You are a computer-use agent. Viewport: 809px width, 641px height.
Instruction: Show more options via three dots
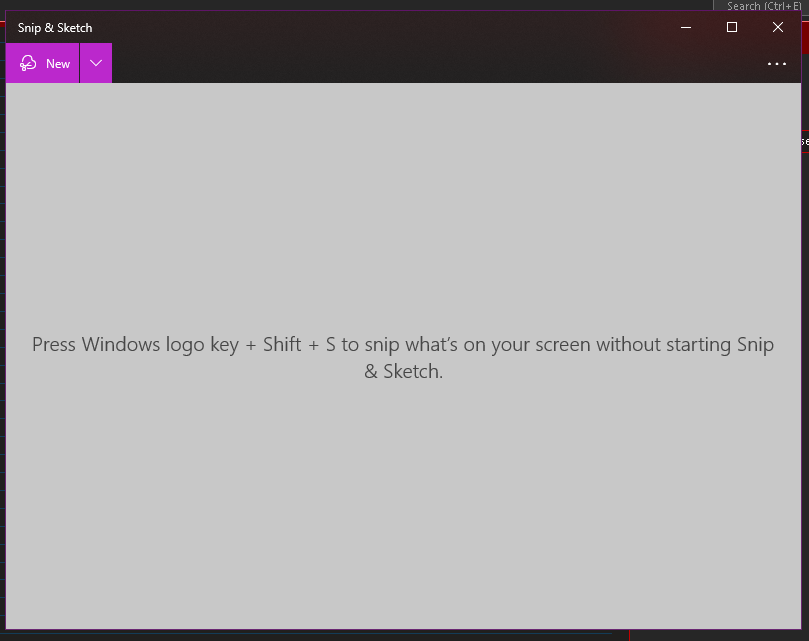(776, 64)
